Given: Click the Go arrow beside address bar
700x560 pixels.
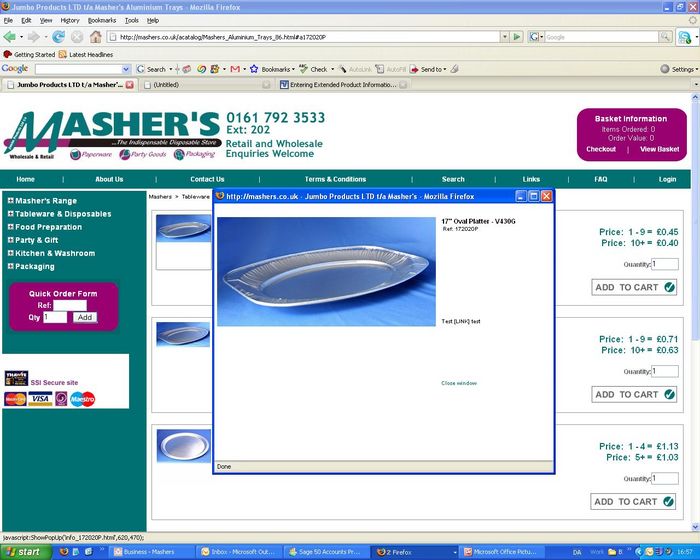Looking at the screenshot, I should 517,37.
